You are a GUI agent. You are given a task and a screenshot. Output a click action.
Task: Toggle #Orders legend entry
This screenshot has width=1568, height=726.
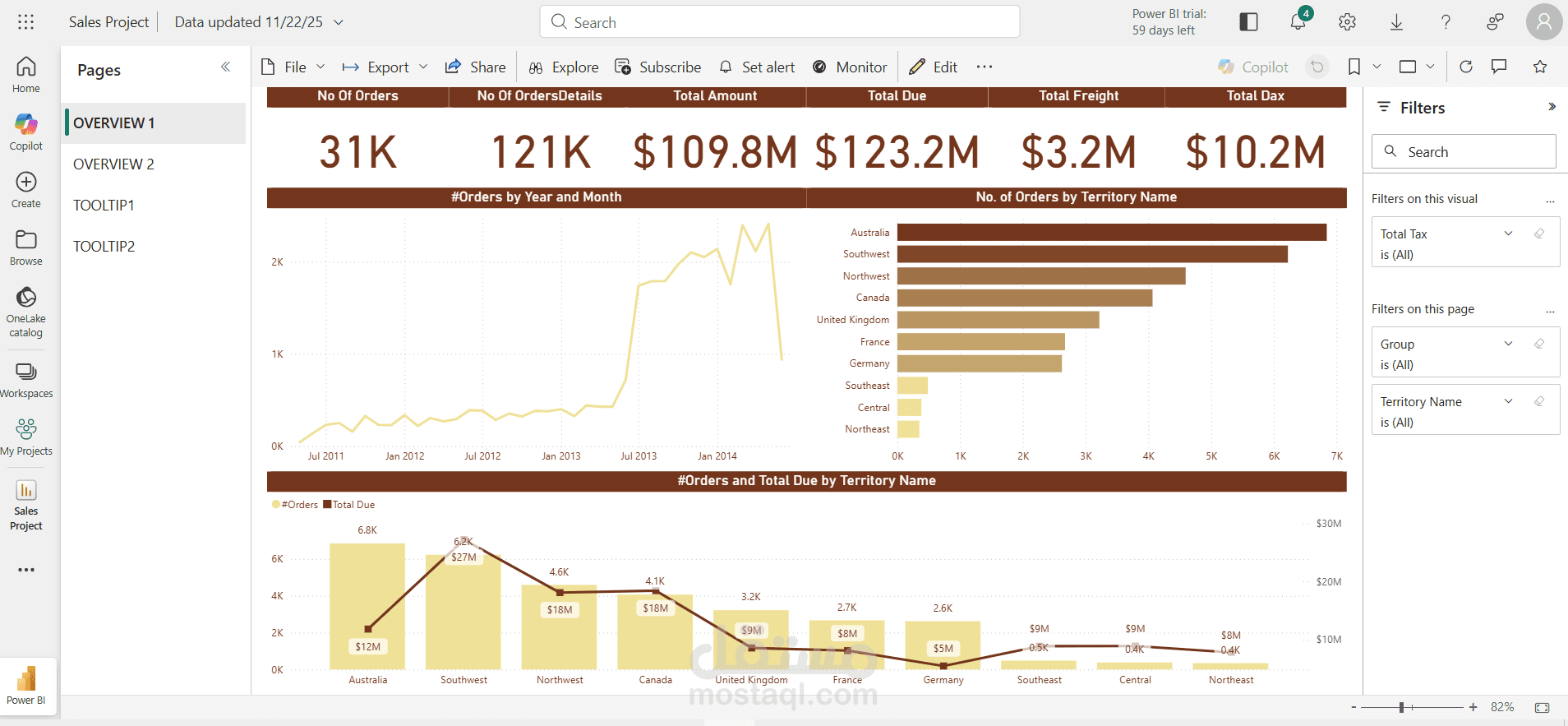coord(295,505)
